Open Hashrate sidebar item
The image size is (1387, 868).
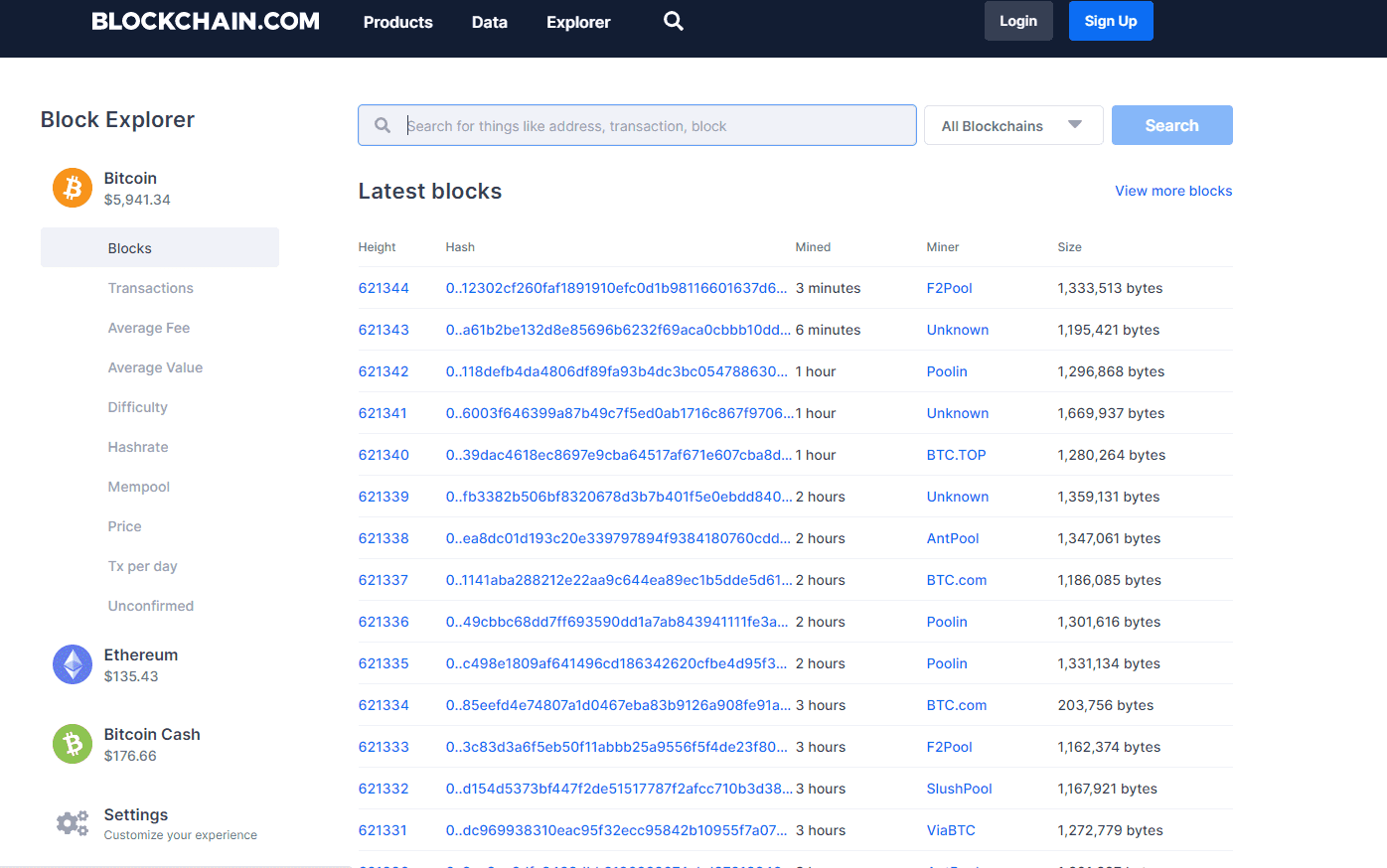138,447
